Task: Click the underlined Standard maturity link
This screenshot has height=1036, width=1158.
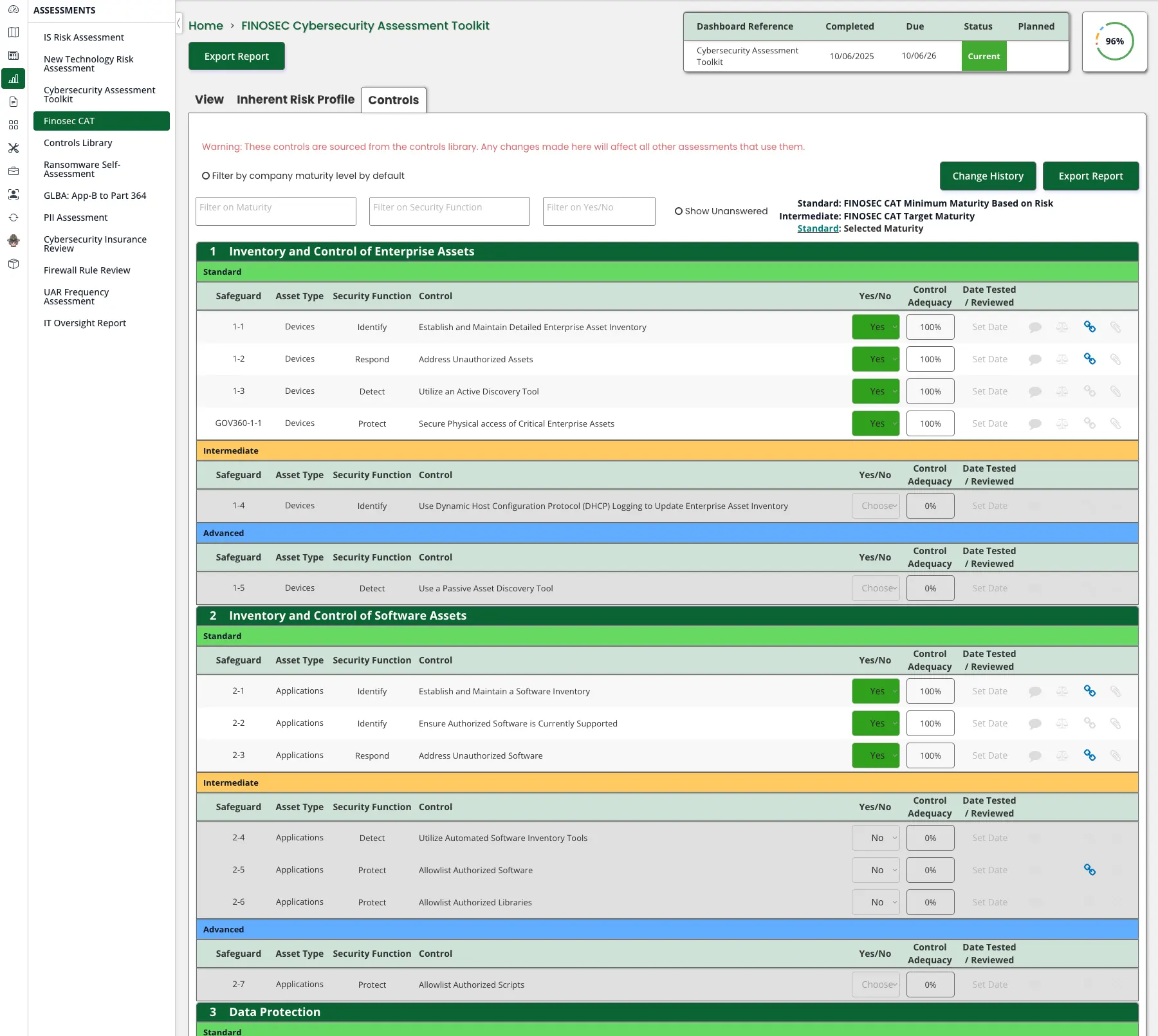Action: coord(818,228)
